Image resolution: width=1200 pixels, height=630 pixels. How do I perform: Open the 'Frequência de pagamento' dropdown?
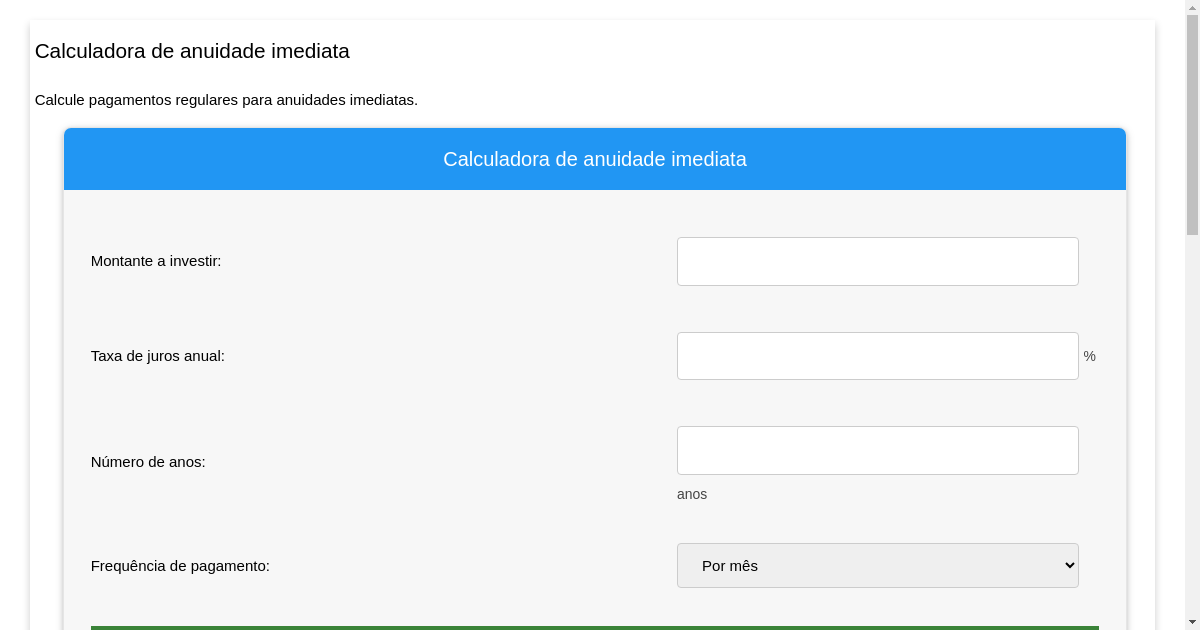(878, 565)
